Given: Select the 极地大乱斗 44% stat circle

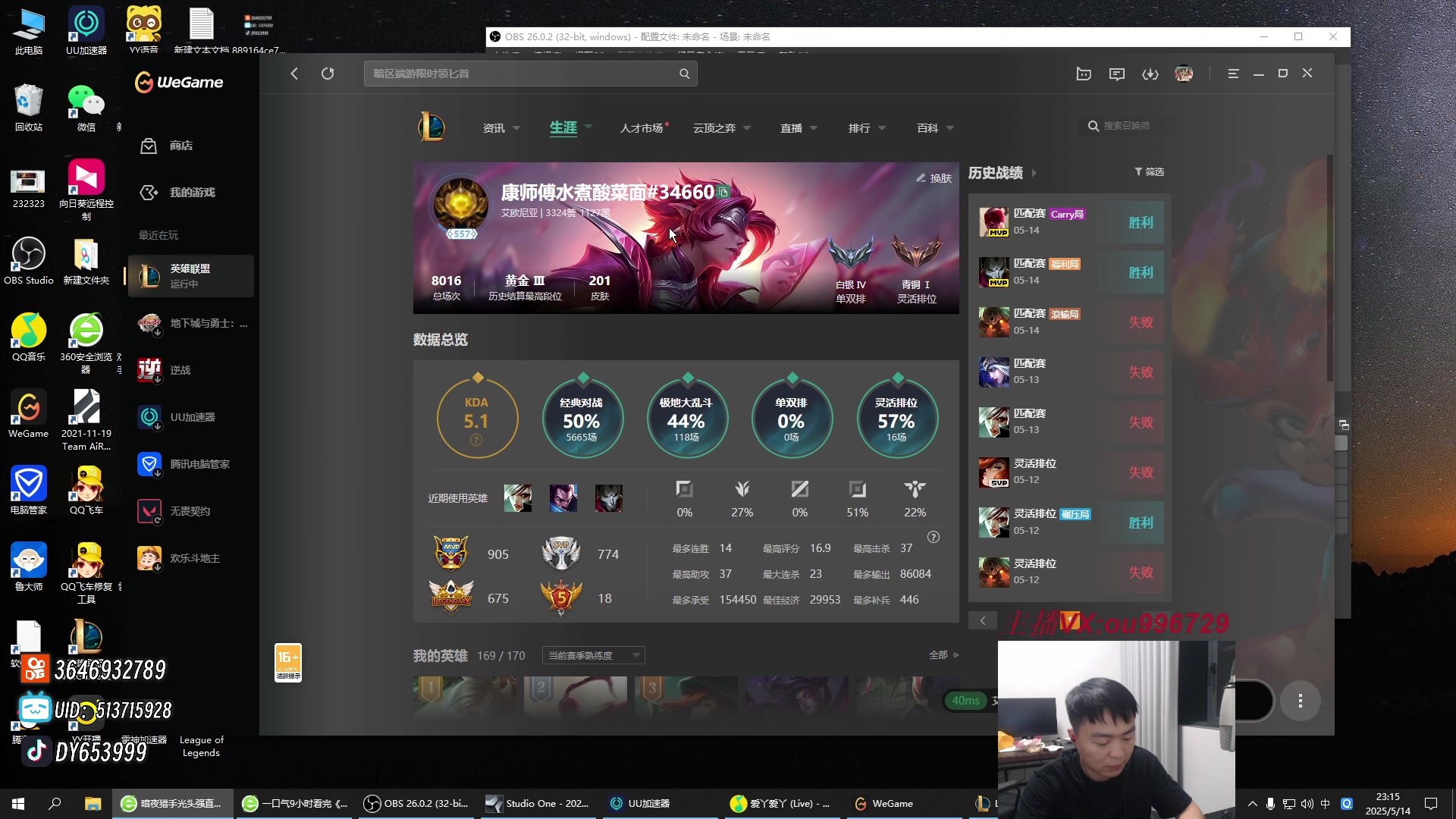Looking at the screenshot, I should coord(686,419).
